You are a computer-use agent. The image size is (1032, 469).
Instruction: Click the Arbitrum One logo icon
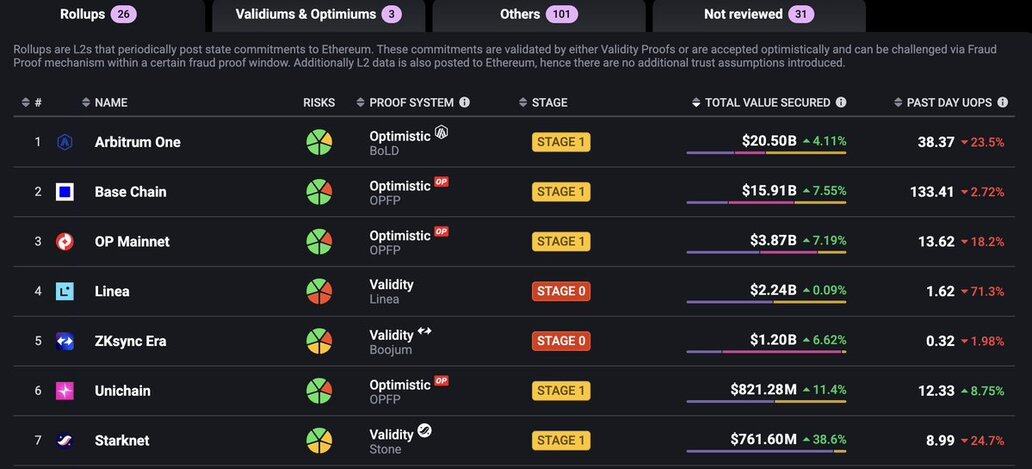[x=65, y=142]
